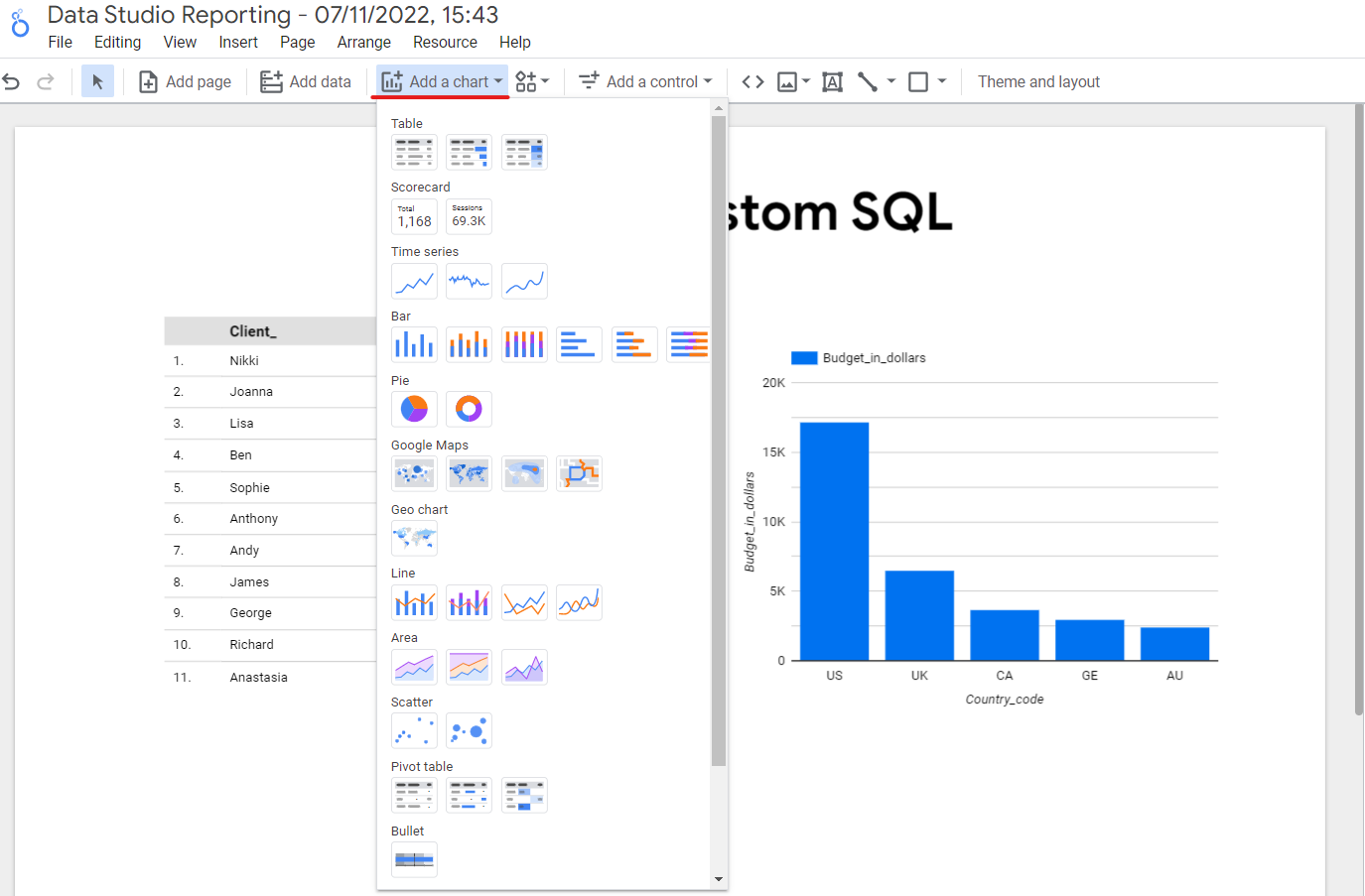Activate the selection mode pointer tool
The width and height of the screenshot is (1365, 896).
[97, 81]
